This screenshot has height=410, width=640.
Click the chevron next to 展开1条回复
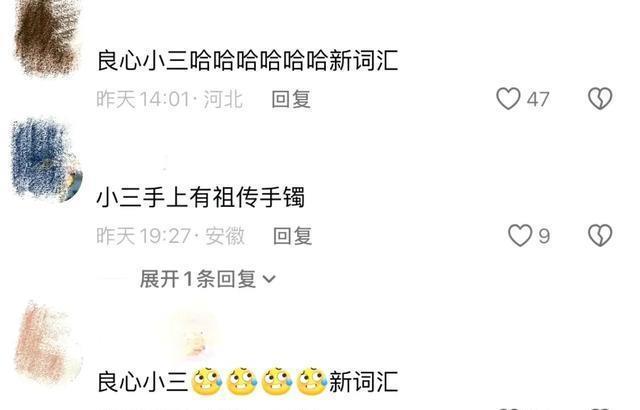tap(269, 279)
